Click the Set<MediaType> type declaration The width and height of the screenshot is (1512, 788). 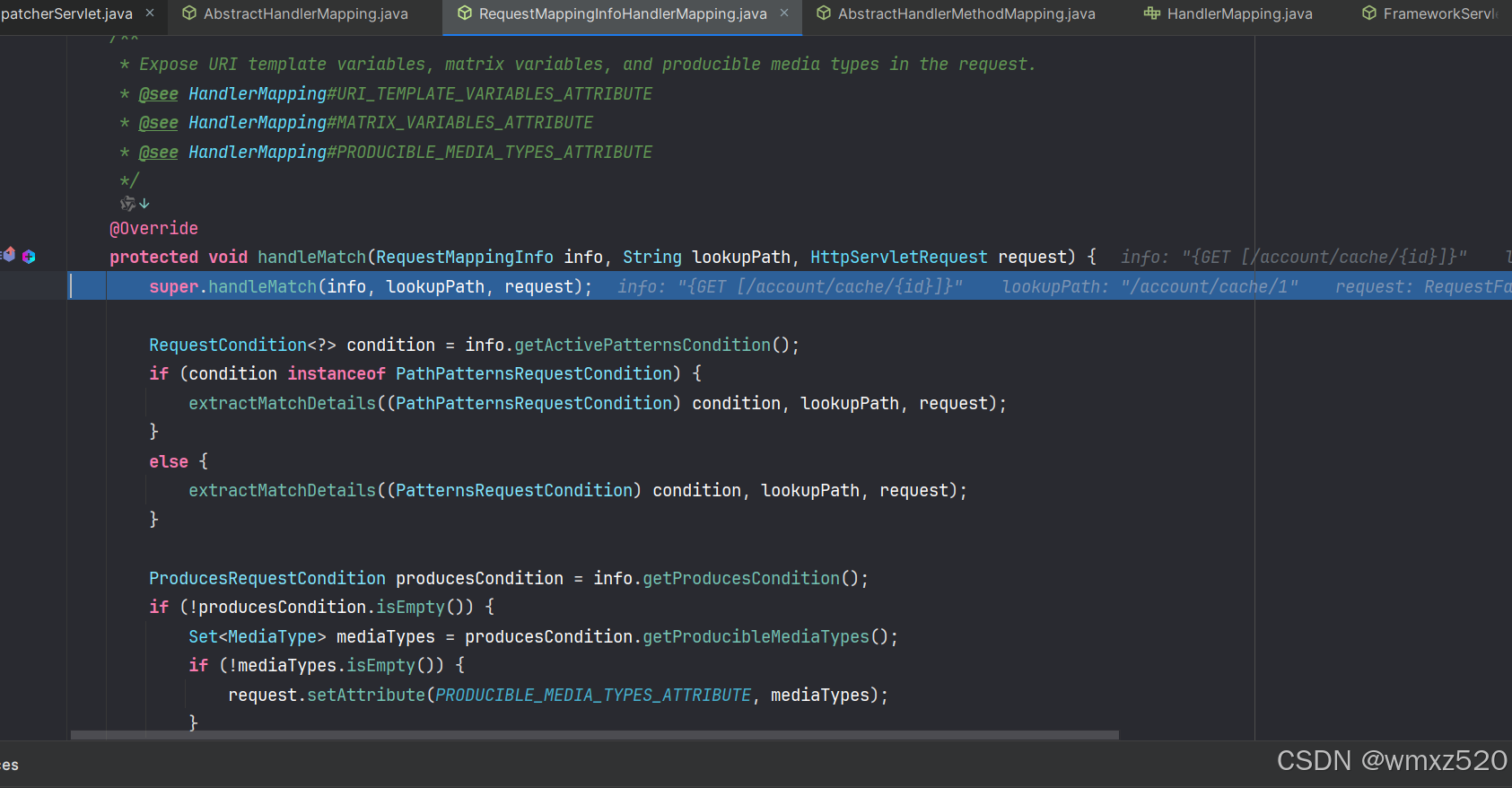258,636
